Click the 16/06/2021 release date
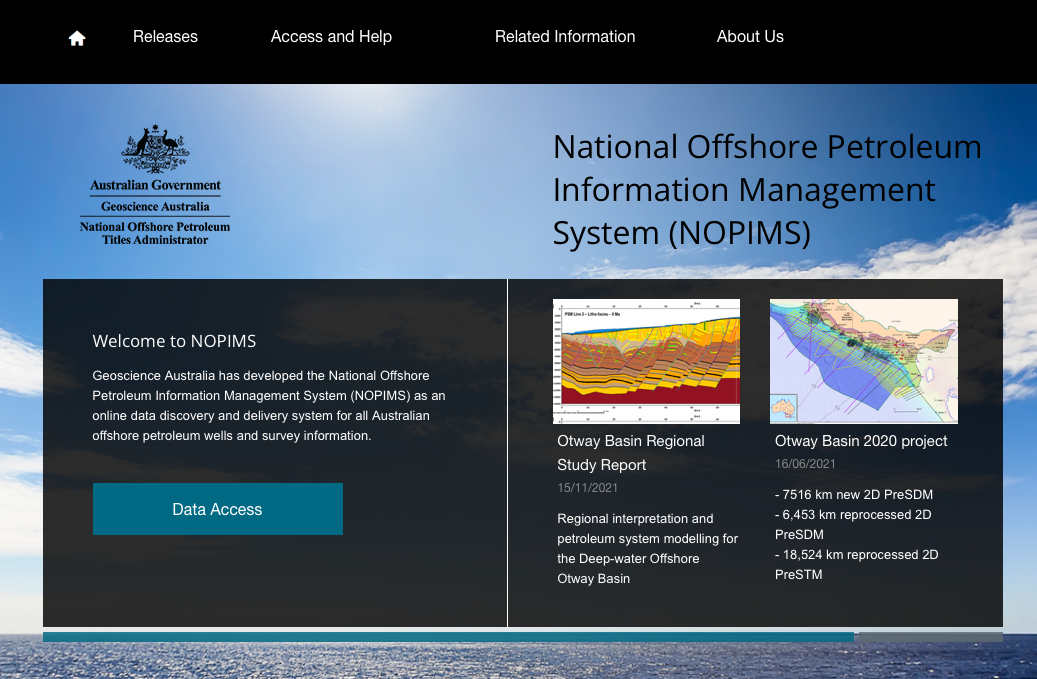The image size is (1037, 679). (x=804, y=464)
